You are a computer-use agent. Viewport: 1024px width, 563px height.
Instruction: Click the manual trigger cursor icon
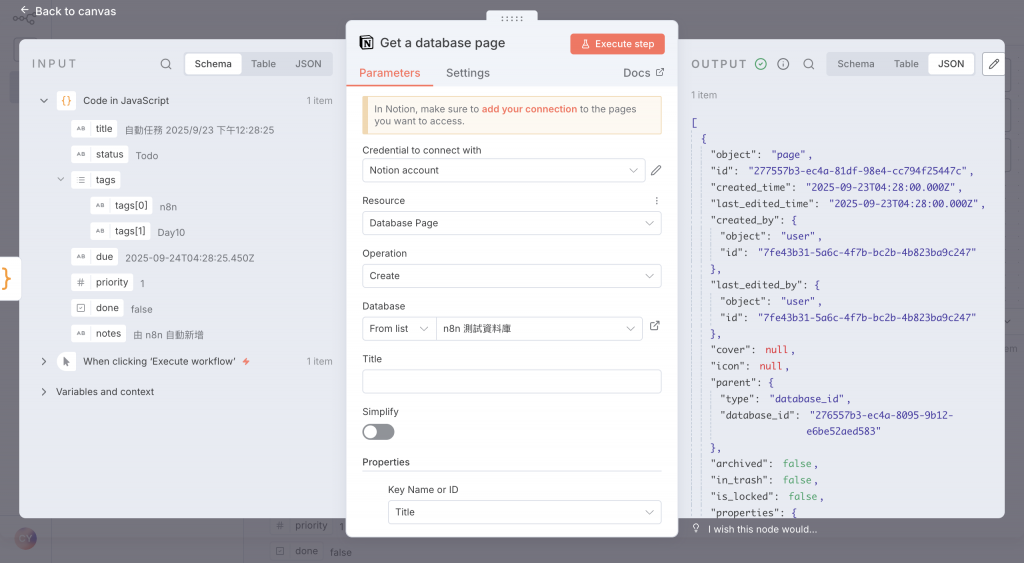67,361
